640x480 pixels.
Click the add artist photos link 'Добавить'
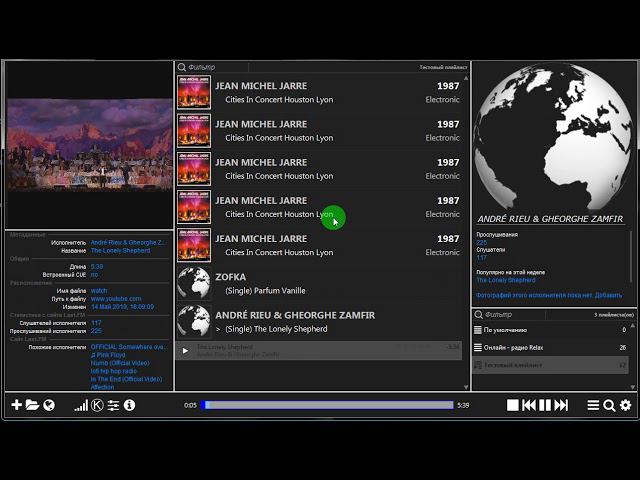[608, 295]
